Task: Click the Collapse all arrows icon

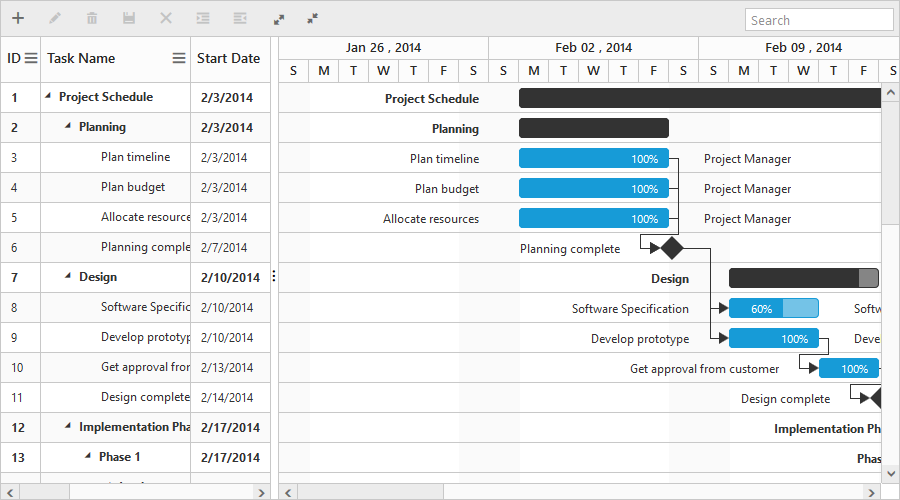Action: point(312,18)
